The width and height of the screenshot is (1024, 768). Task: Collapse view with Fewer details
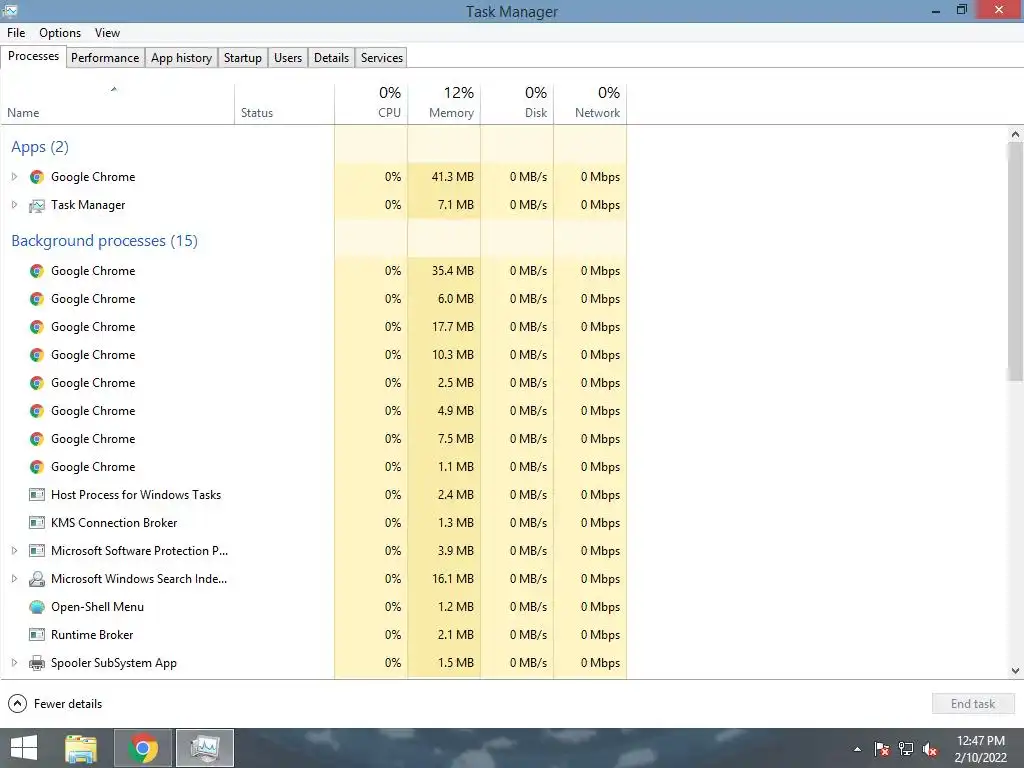(56, 703)
